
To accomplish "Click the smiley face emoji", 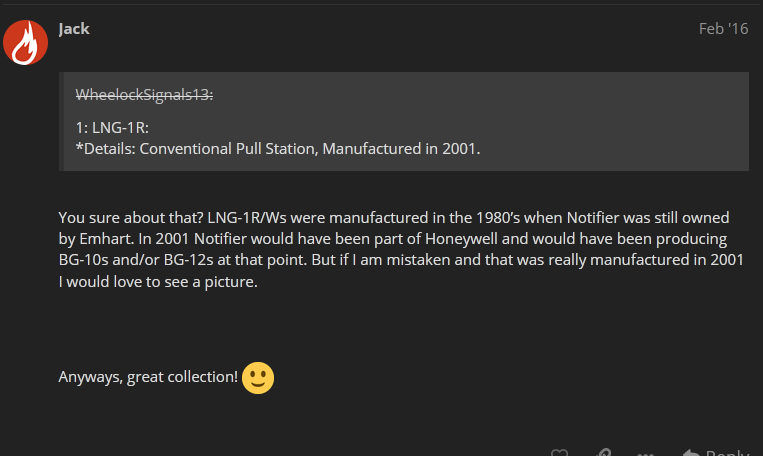I will [258, 378].
